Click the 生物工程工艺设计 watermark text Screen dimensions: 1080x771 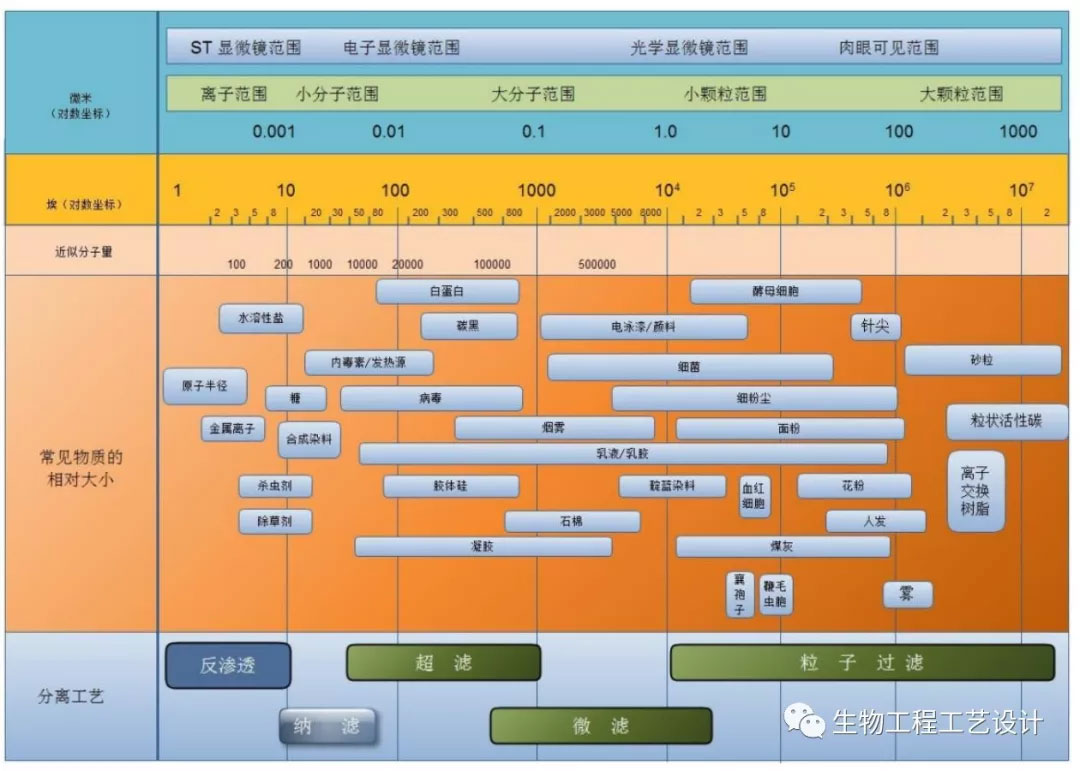pyautogui.click(x=937, y=721)
